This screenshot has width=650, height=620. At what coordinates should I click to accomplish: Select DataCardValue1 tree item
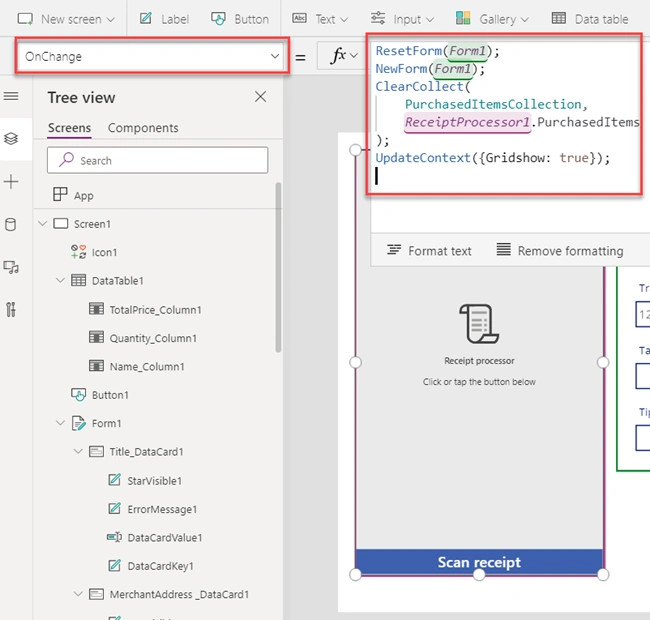coord(165,538)
